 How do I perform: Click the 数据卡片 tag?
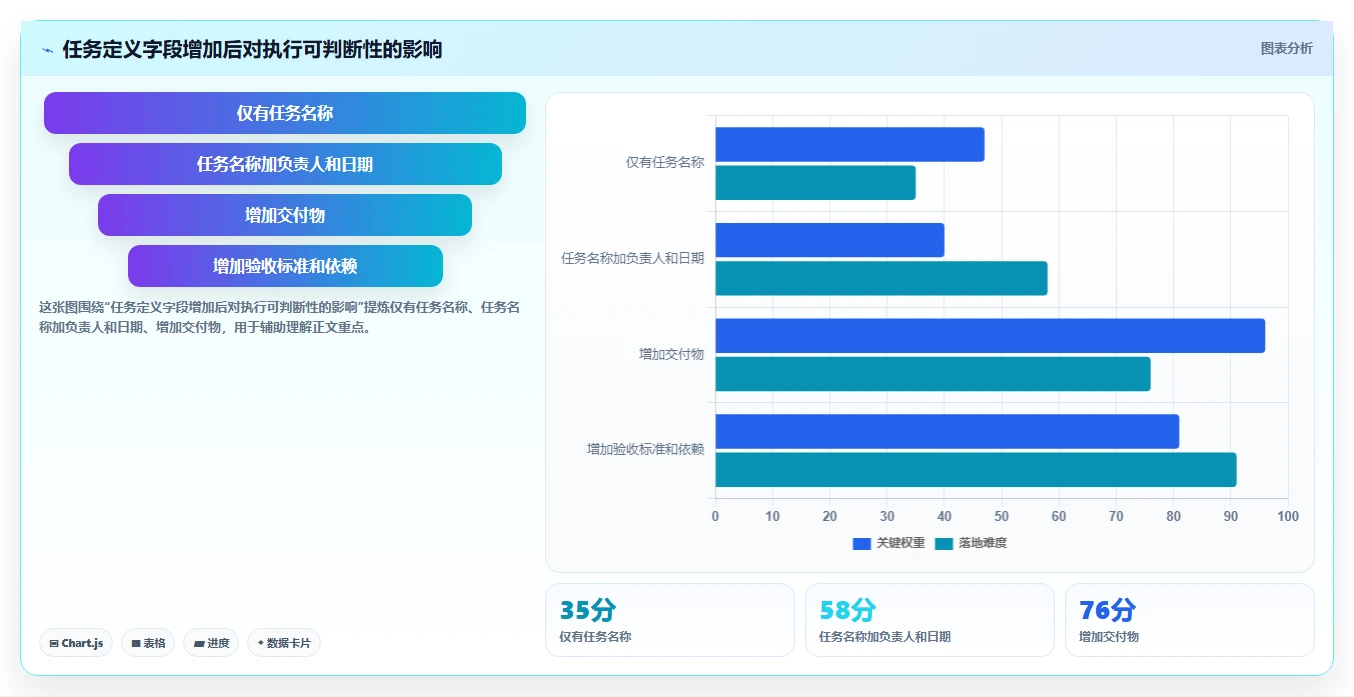point(284,643)
